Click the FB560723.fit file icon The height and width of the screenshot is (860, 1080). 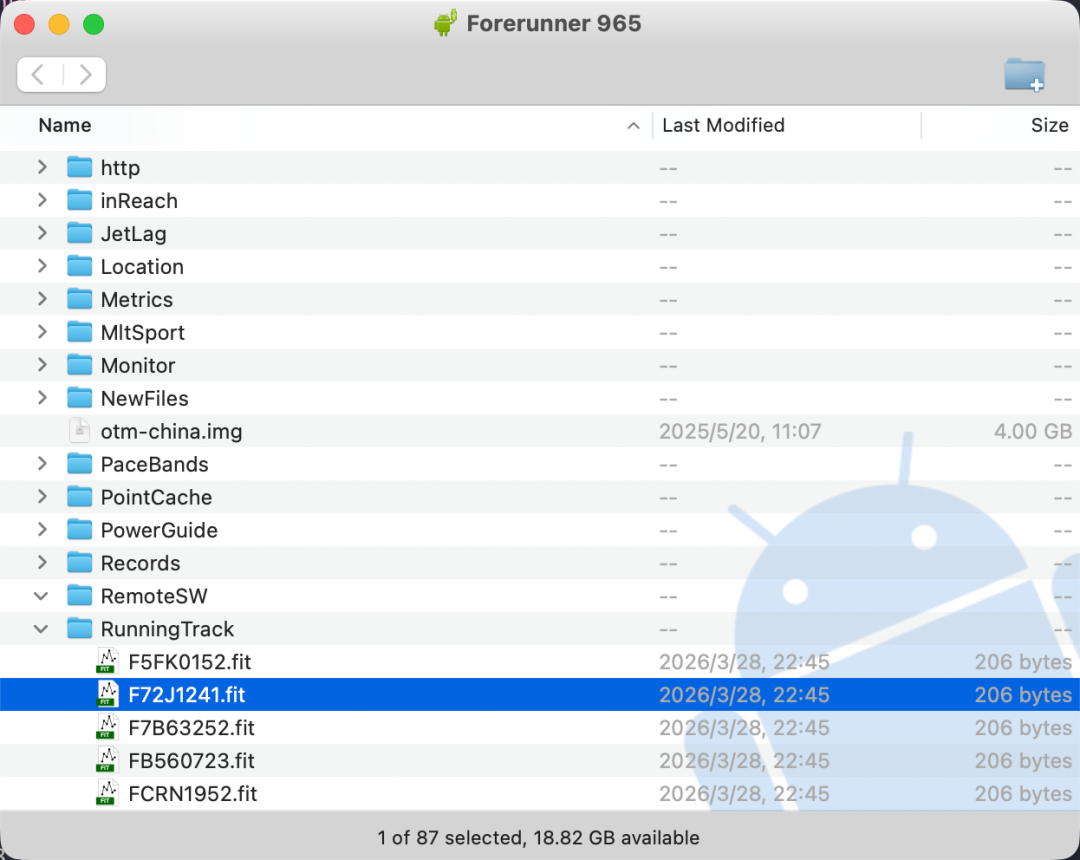point(107,760)
